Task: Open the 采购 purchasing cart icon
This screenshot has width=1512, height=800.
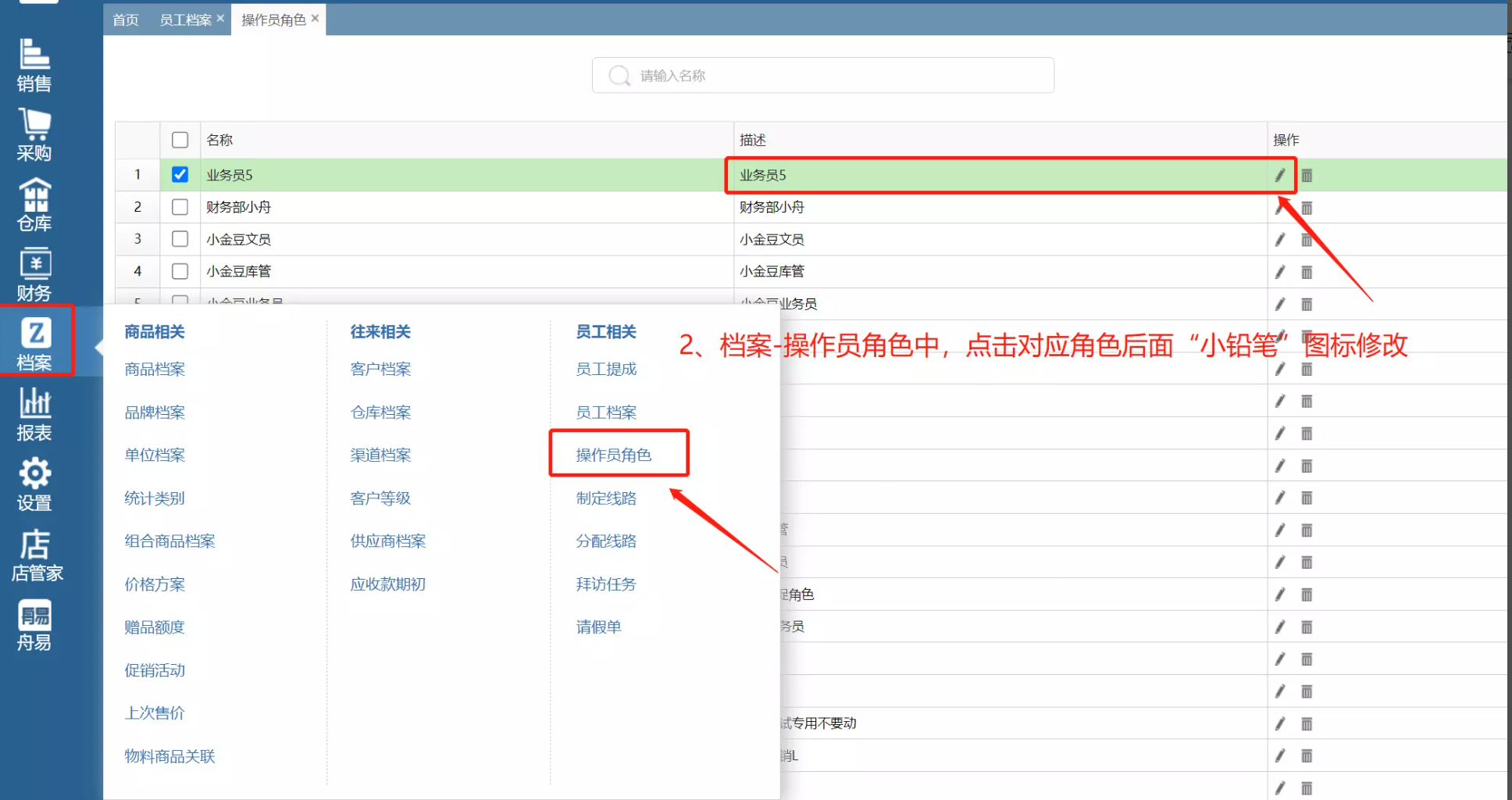Action: pyautogui.click(x=34, y=135)
